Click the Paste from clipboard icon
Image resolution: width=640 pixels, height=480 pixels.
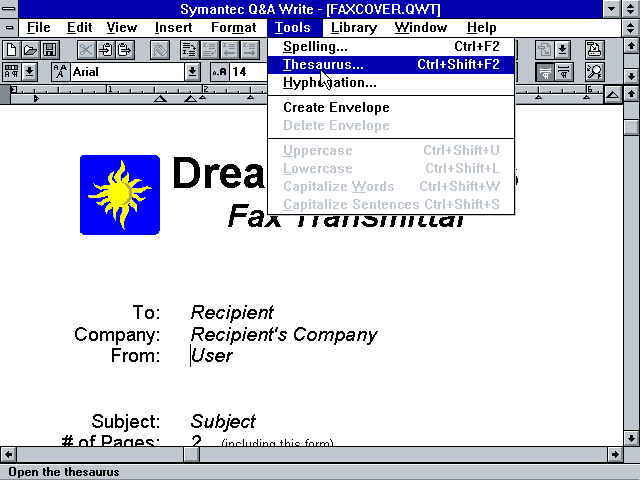point(124,50)
